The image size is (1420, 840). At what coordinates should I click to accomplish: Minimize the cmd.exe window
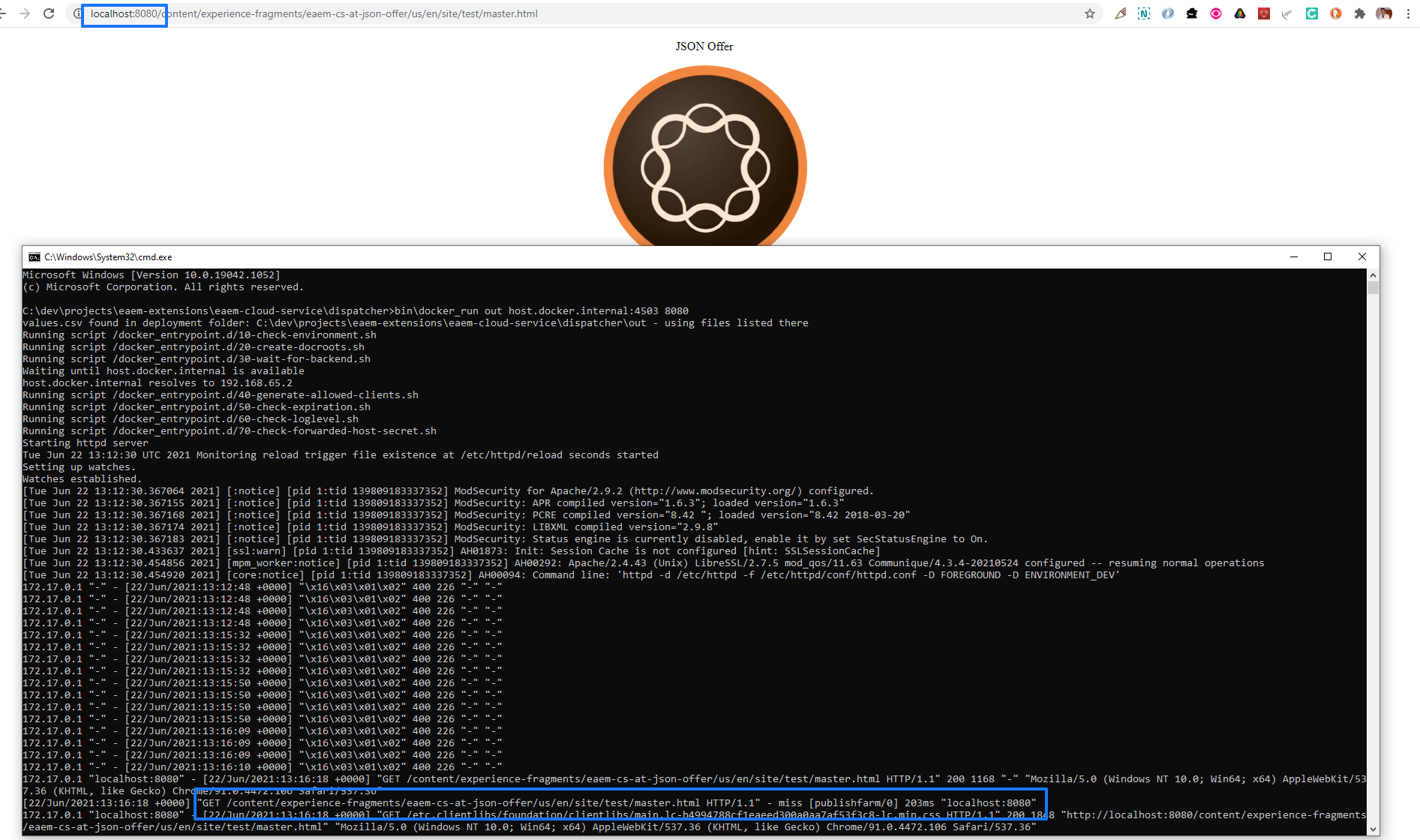tap(1294, 256)
